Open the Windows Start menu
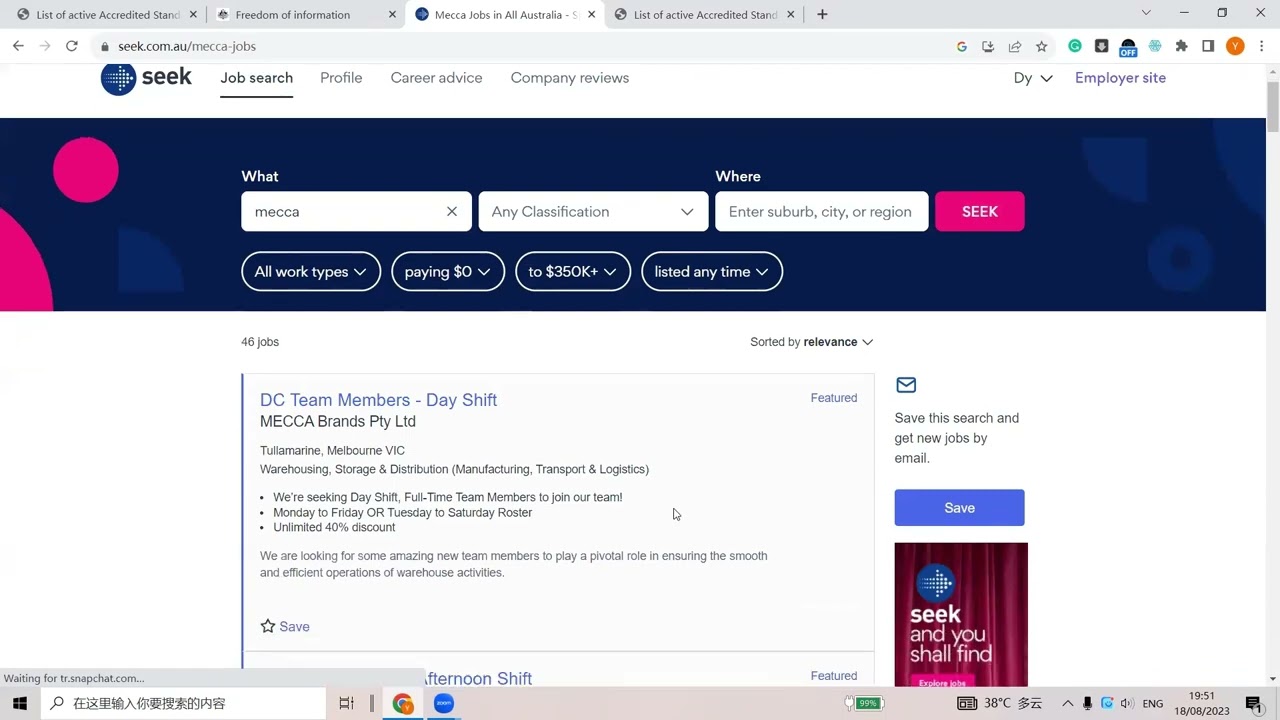The height and width of the screenshot is (720, 1280). click(20, 703)
